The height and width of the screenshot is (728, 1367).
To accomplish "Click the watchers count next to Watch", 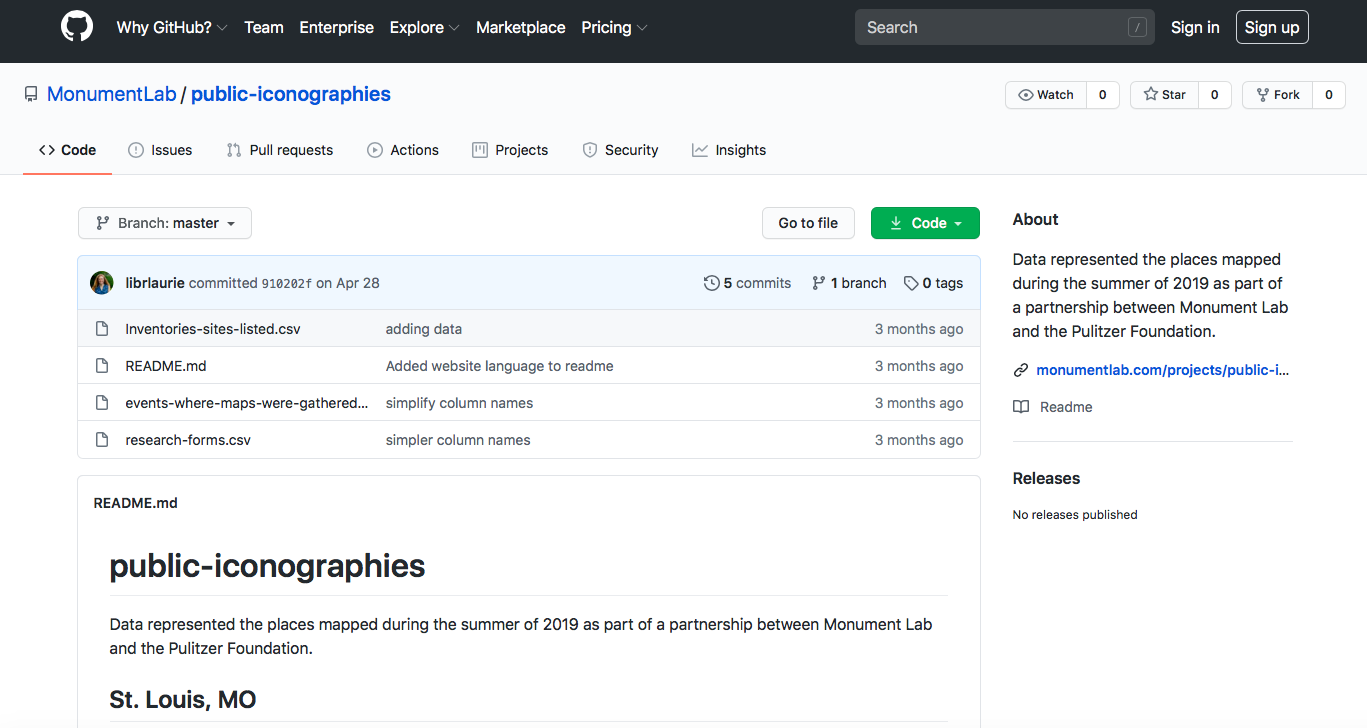I will (x=1103, y=95).
